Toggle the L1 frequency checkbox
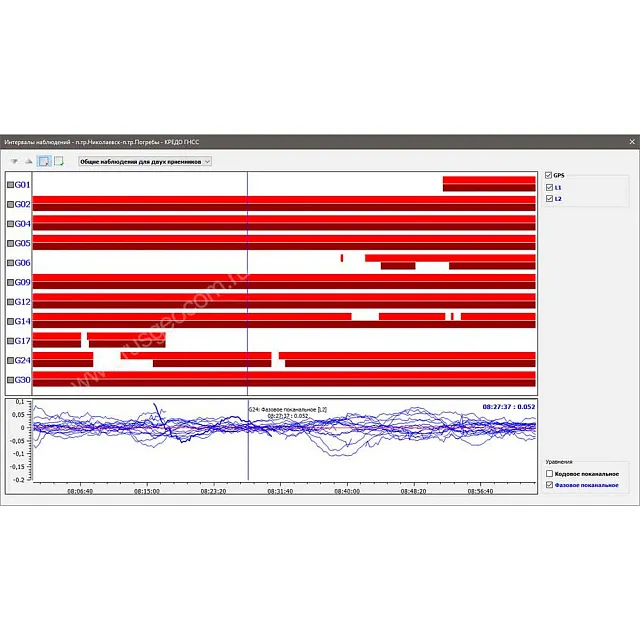This screenshot has height=640, width=640. 549,187
